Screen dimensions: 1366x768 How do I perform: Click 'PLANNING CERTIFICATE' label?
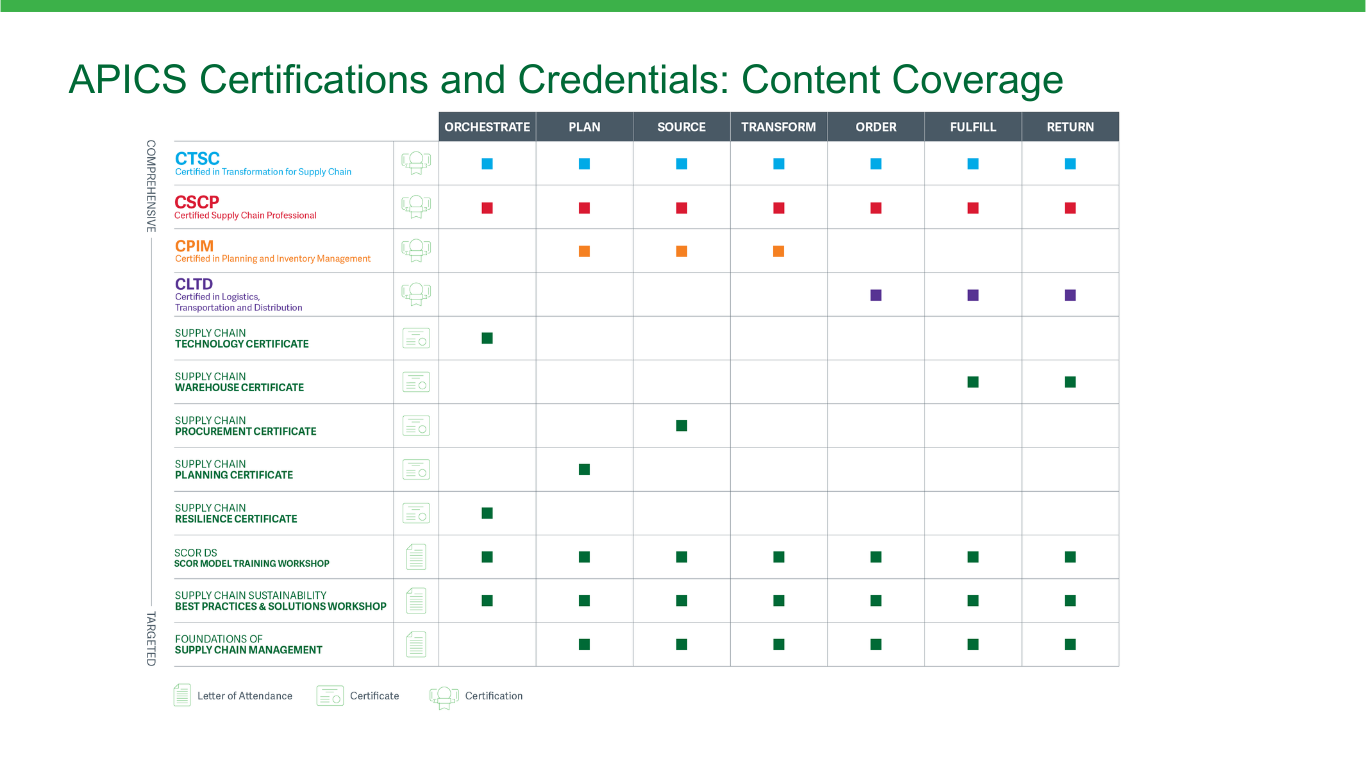(x=234, y=475)
